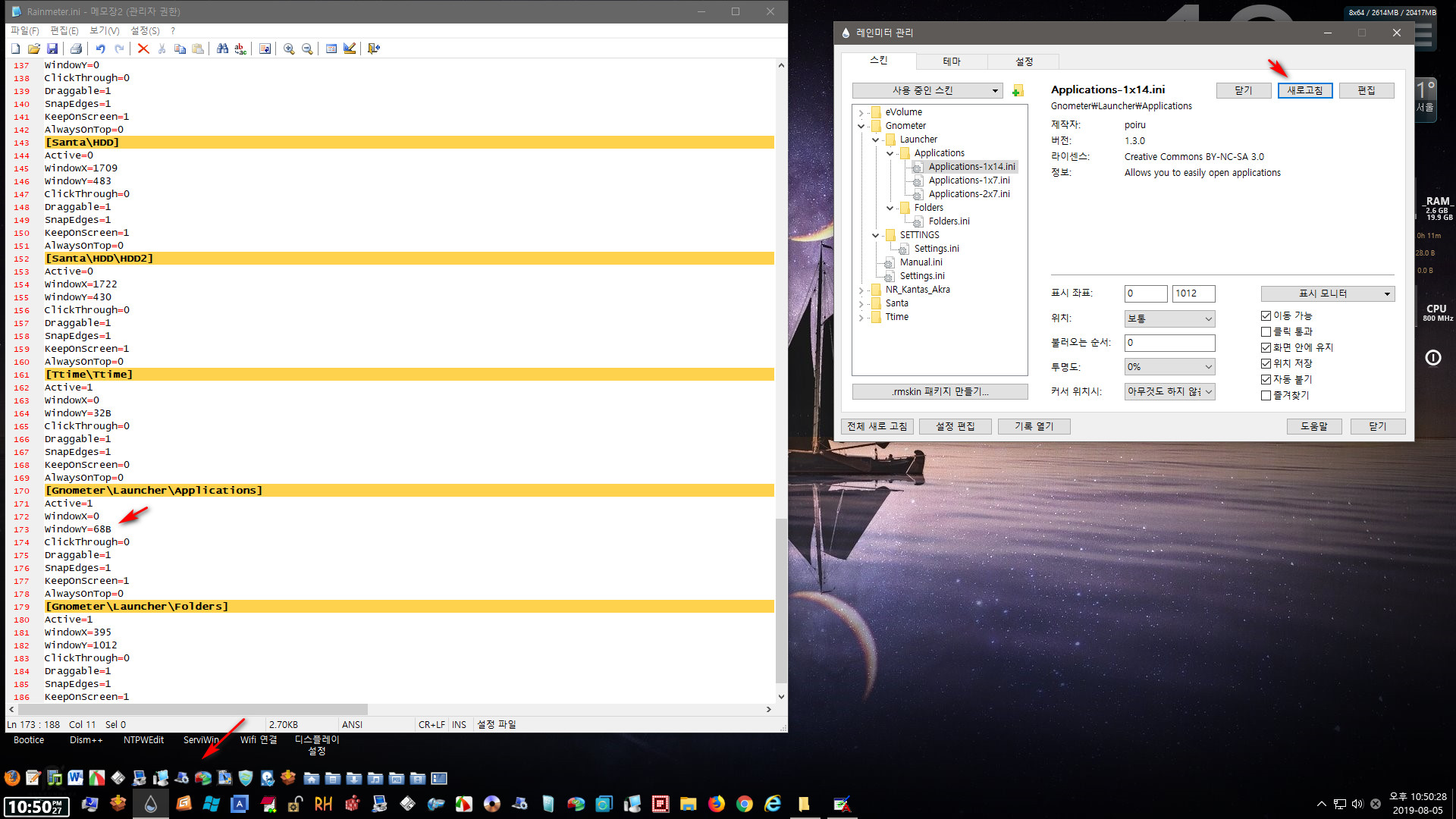
Task: Click the horizontal scrollbar thumb in Notepad2
Action: 193,709
